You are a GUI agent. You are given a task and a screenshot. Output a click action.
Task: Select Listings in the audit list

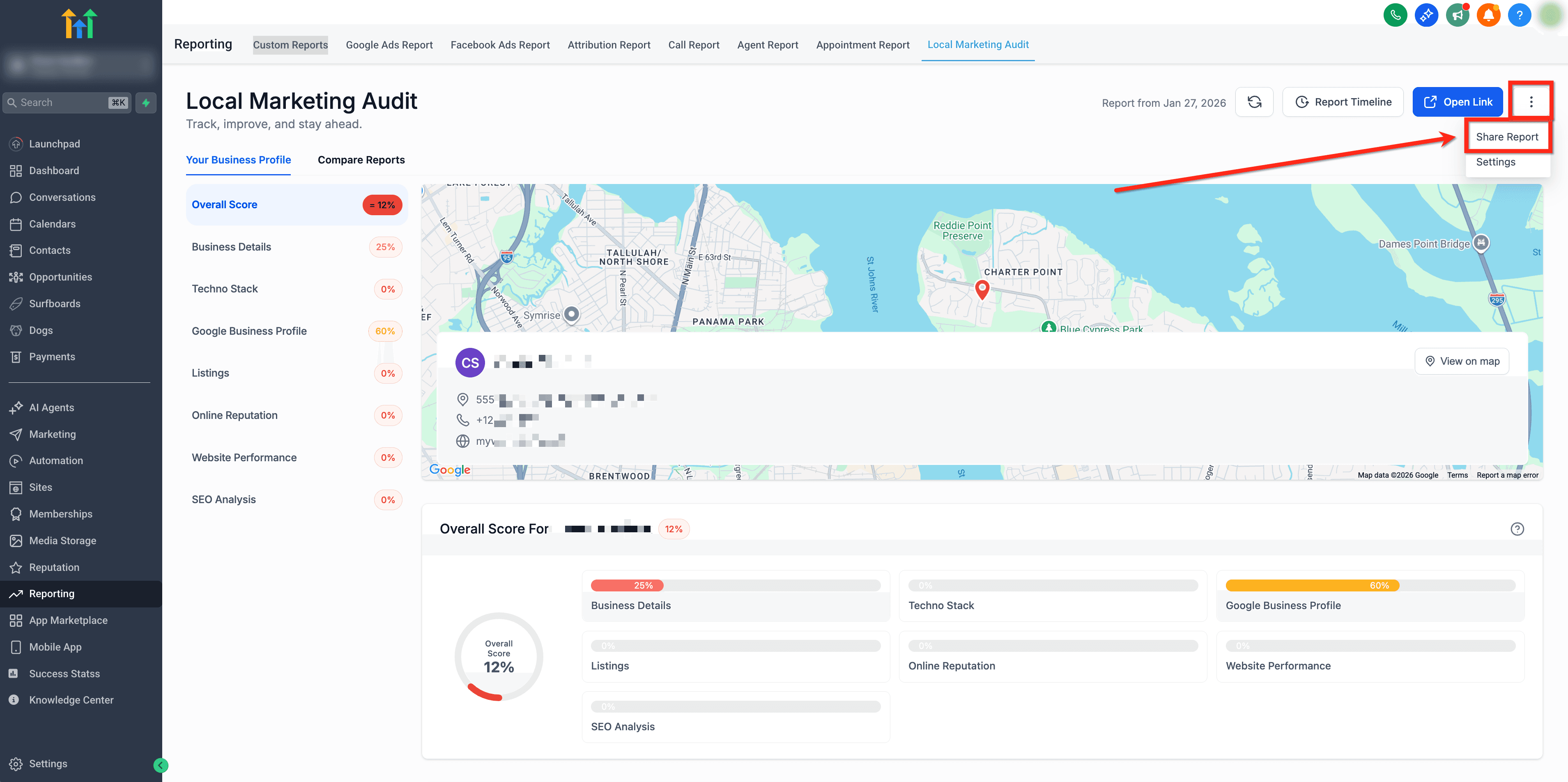(297, 373)
